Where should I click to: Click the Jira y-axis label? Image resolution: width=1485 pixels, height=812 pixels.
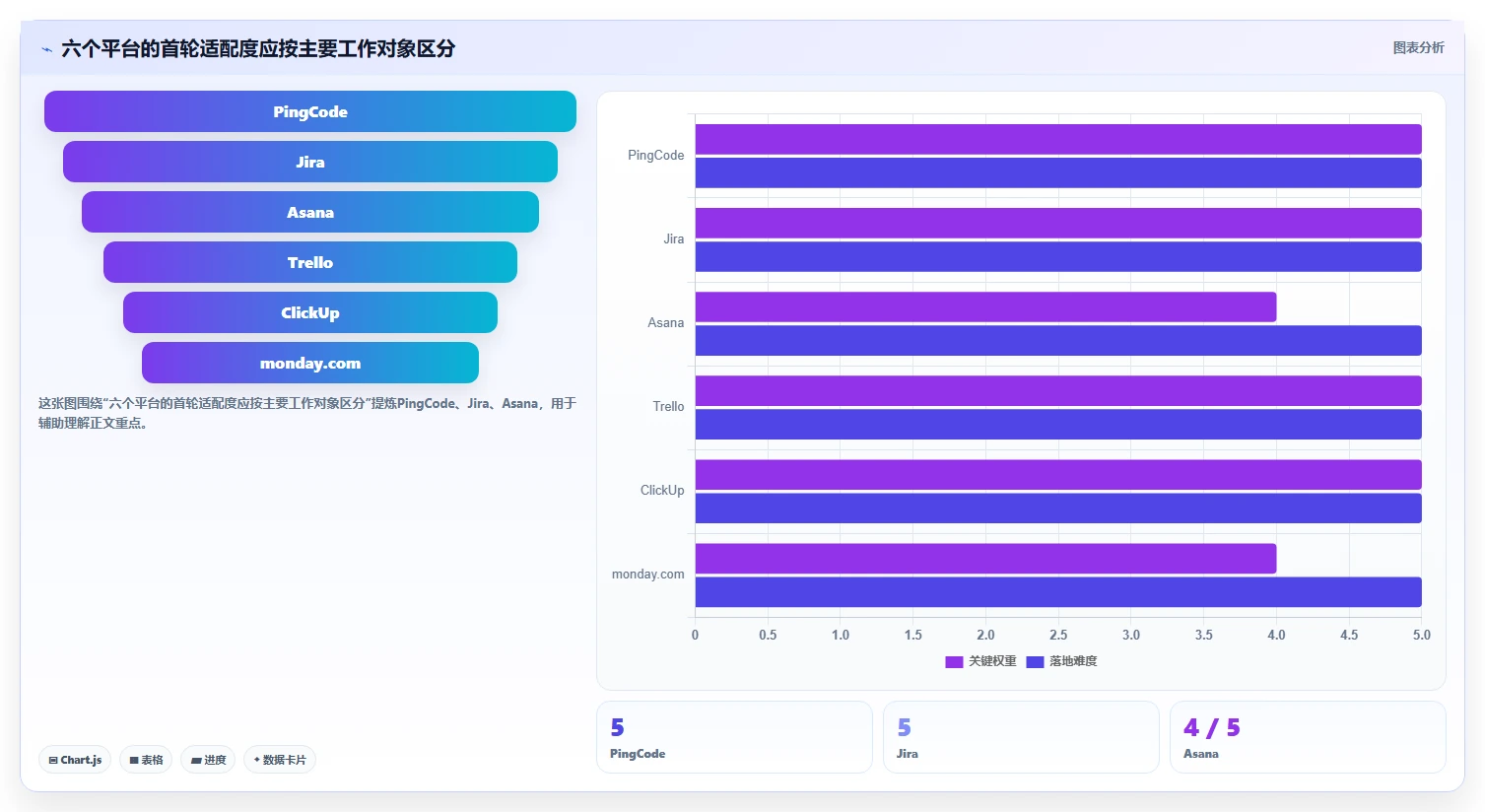673,238
